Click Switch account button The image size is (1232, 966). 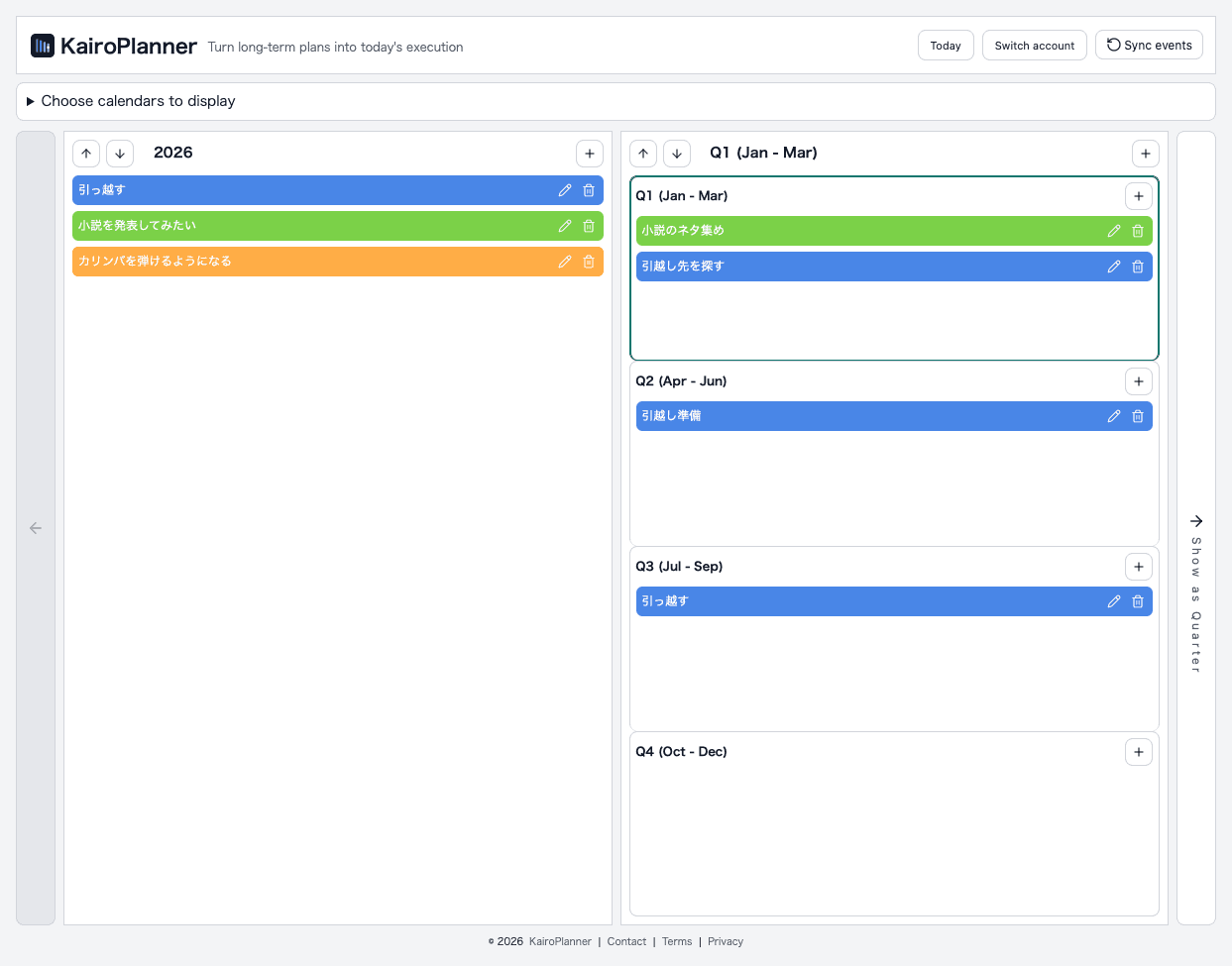tap(1035, 46)
